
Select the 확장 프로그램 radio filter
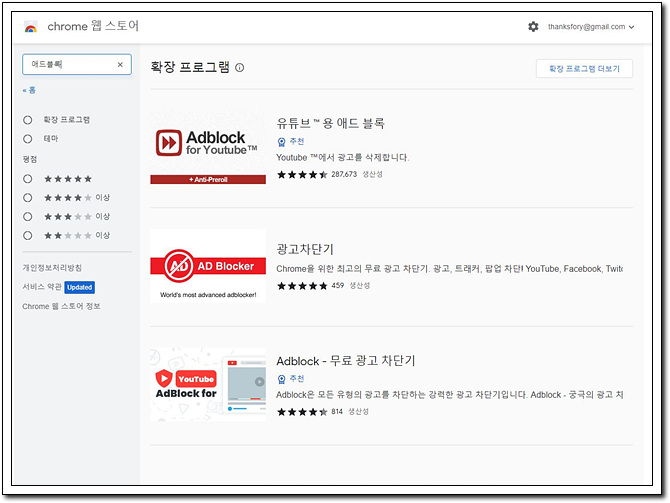28,120
